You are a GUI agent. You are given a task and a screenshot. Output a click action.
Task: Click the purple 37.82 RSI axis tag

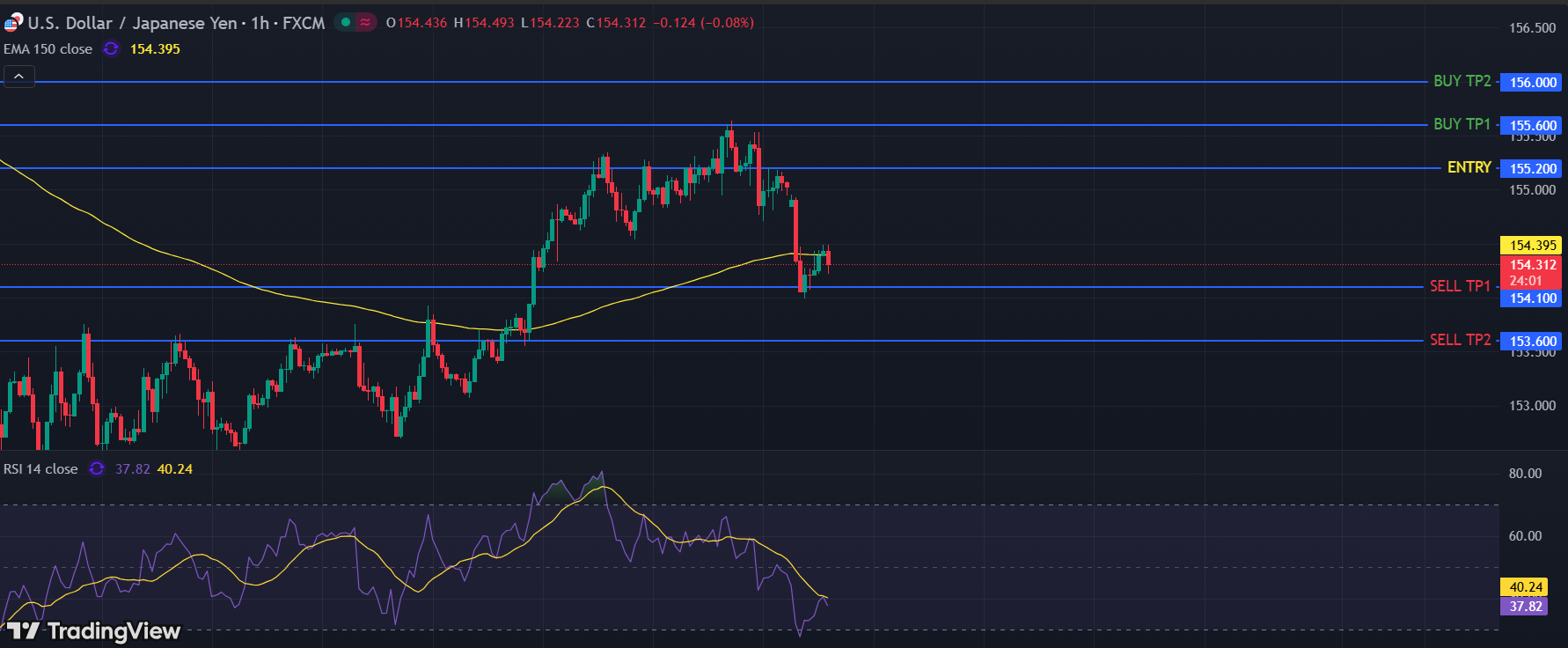tap(1526, 607)
